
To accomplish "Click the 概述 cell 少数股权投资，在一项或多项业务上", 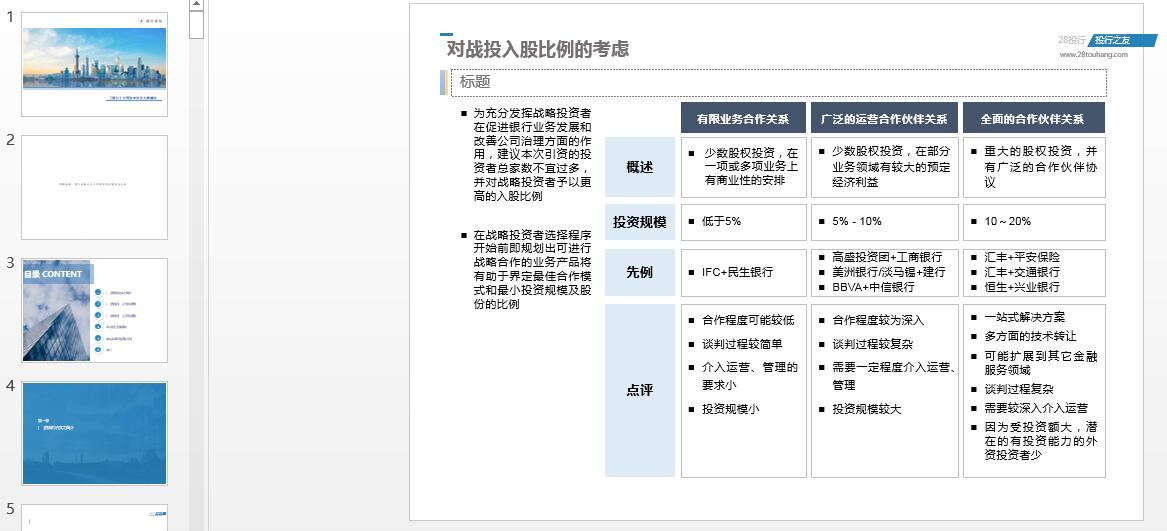I will pos(744,168).
